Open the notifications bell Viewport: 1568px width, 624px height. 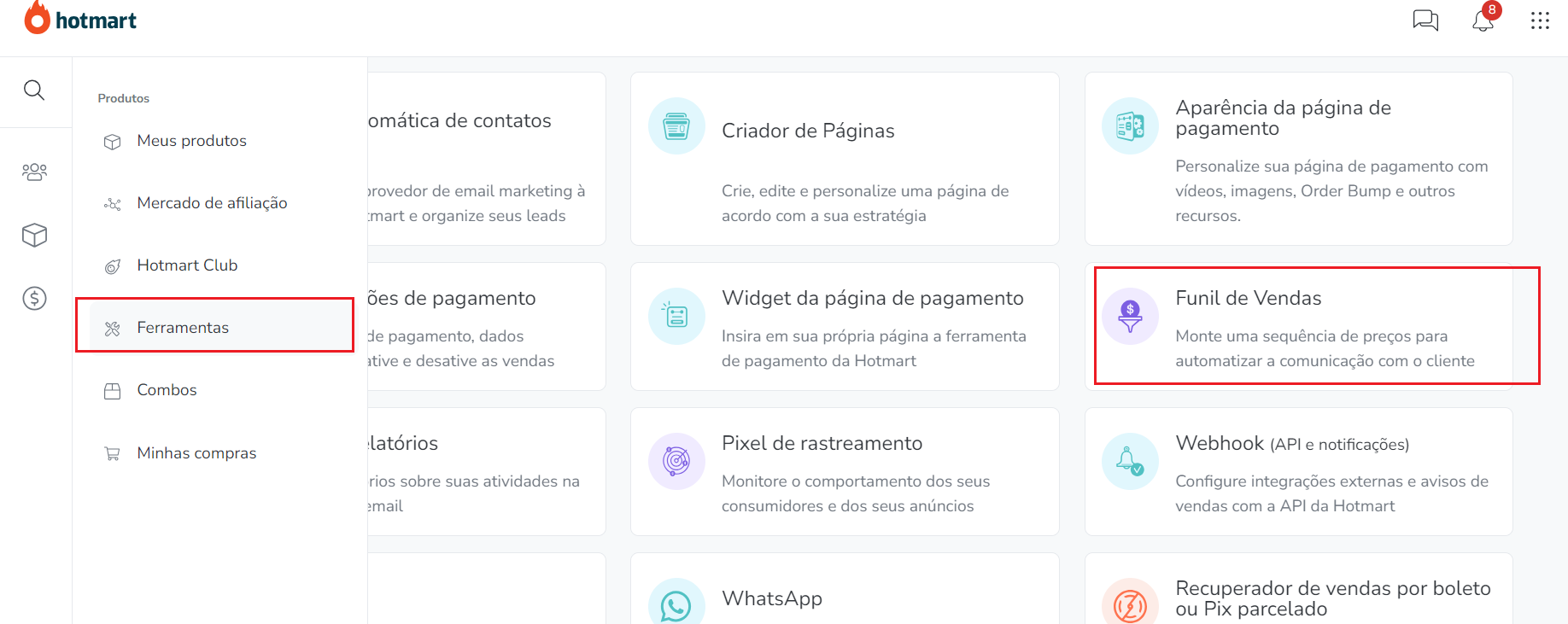point(1483,20)
